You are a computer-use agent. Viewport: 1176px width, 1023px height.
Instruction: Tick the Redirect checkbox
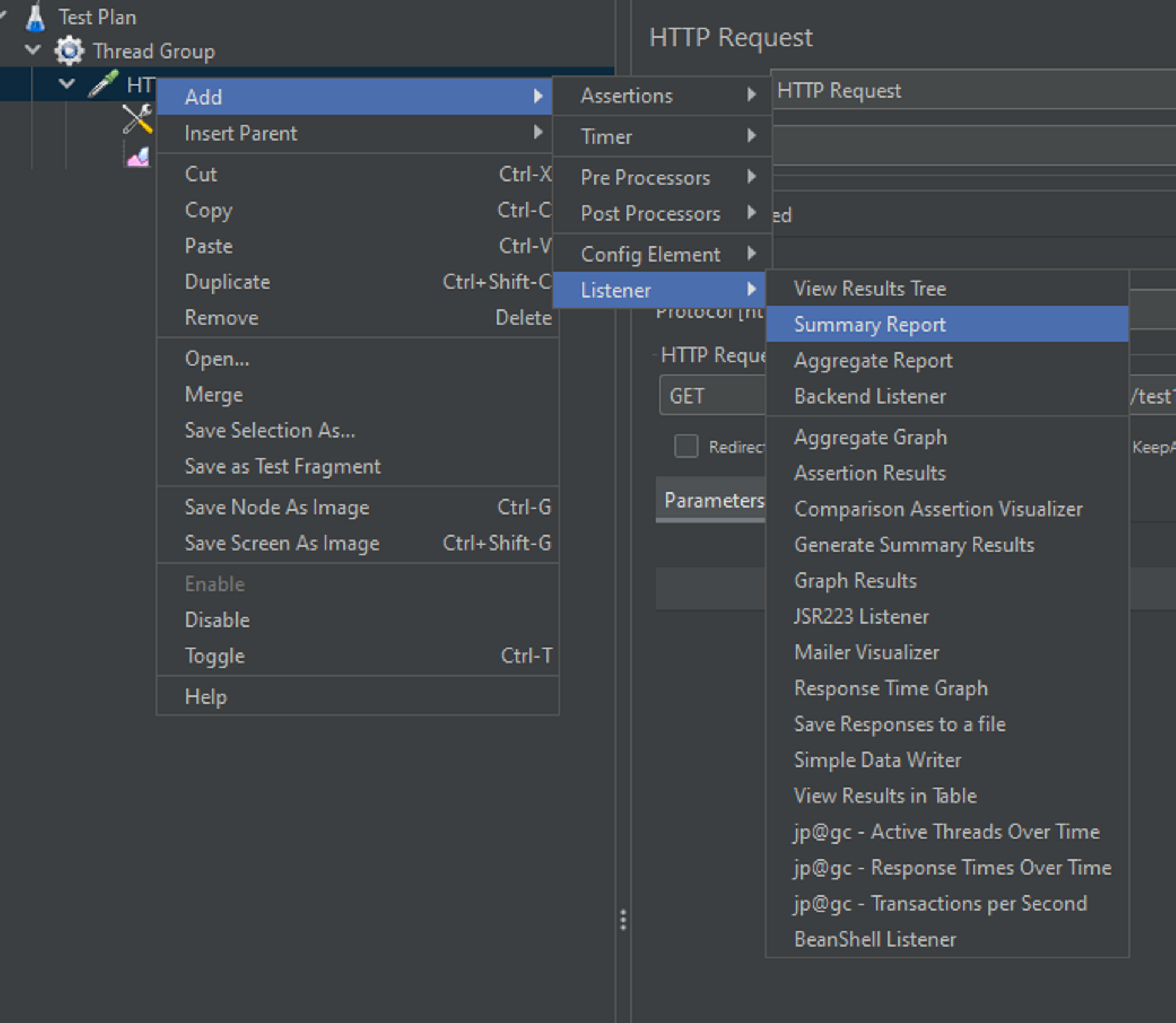coord(686,446)
